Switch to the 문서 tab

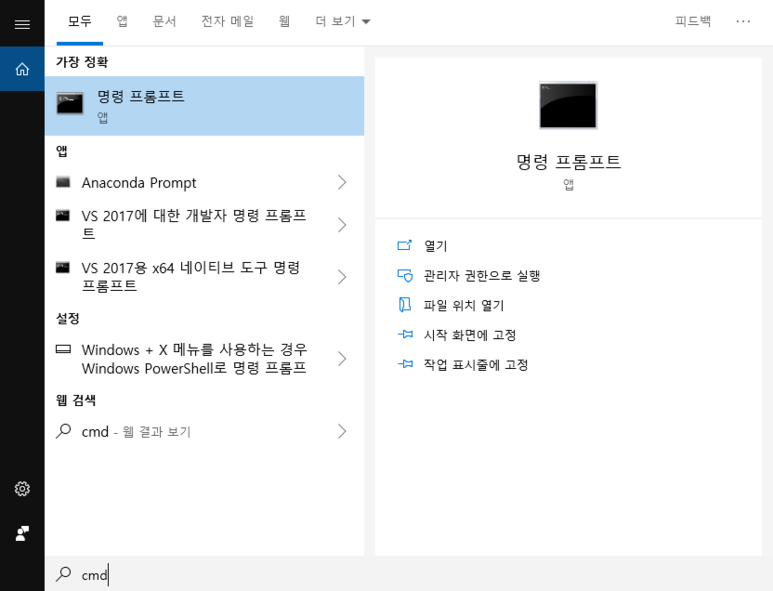(x=164, y=21)
